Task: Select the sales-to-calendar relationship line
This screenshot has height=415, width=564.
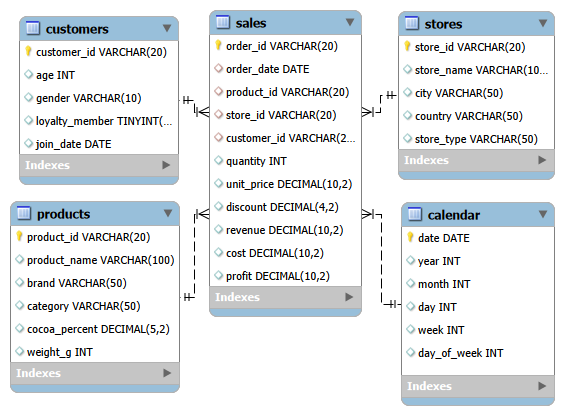Action: [381, 259]
